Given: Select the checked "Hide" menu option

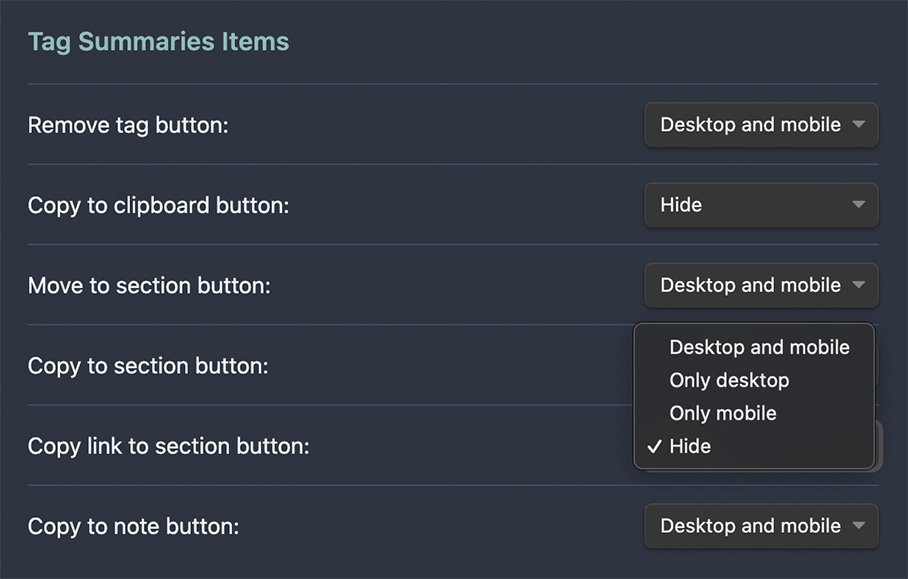Looking at the screenshot, I should coord(690,446).
